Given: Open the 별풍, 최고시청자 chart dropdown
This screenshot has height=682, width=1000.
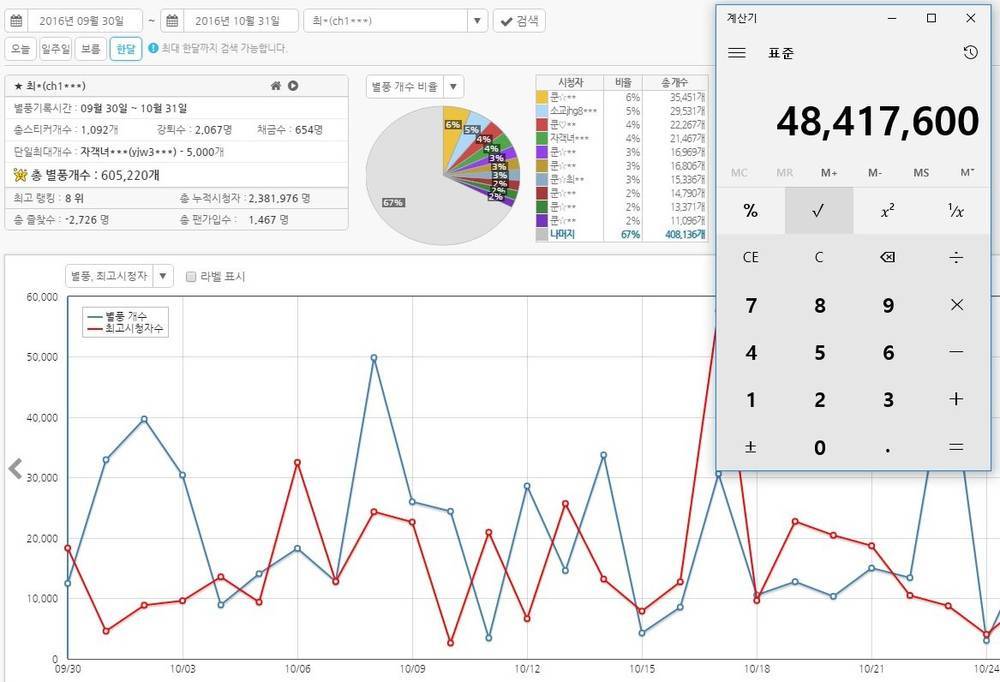Looking at the screenshot, I should click(x=163, y=276).
